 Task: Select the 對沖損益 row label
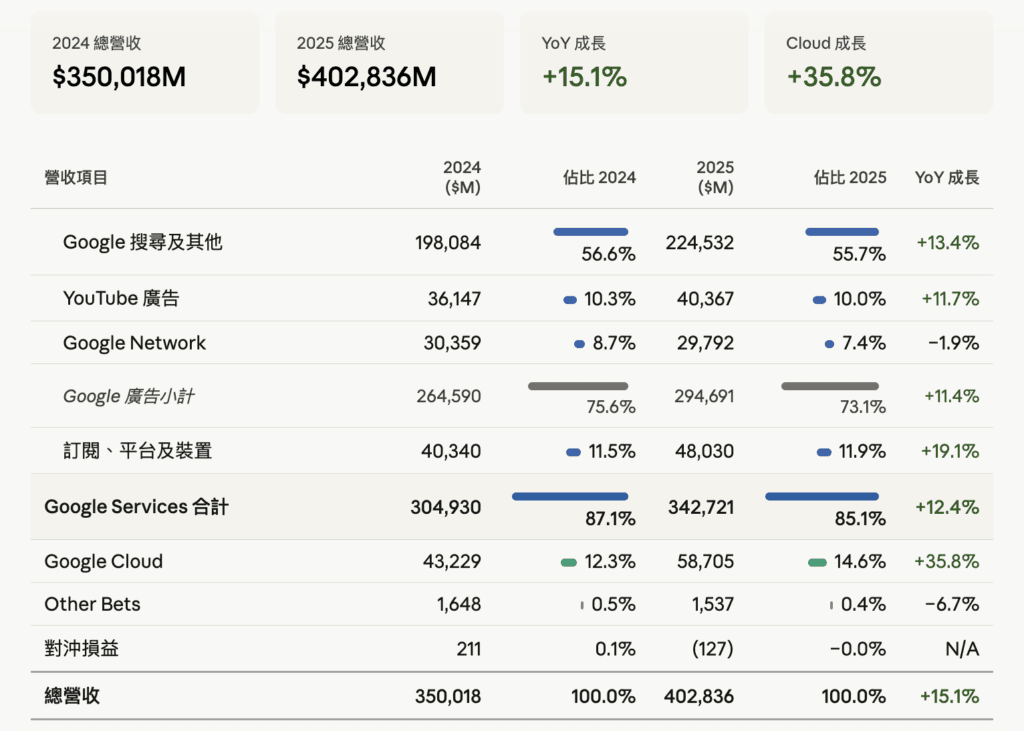(x=82, y=649)
